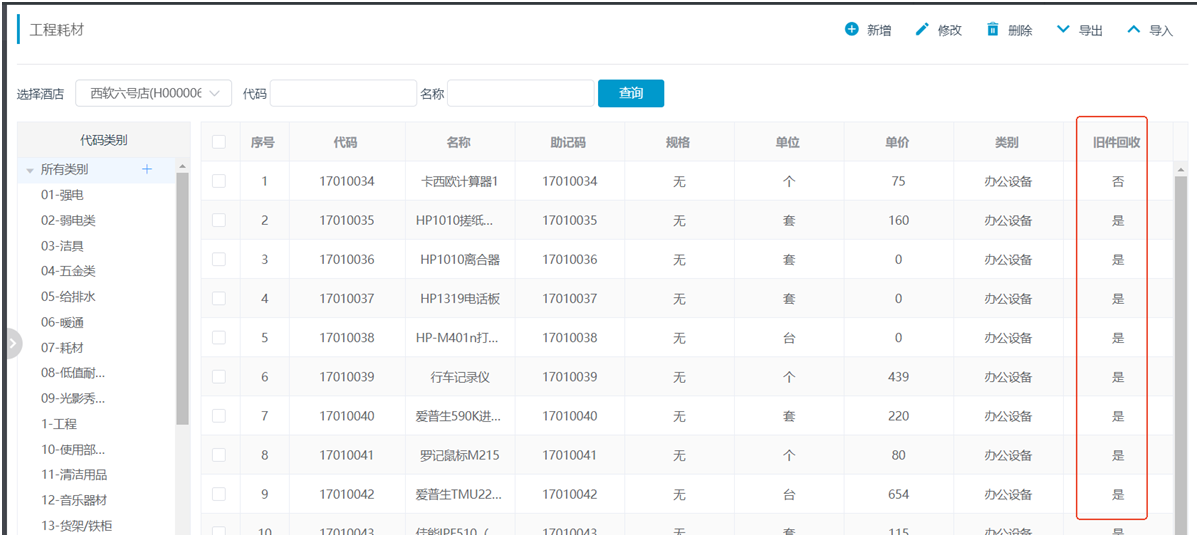Click into the 名称 search field

tap(520, 93)
